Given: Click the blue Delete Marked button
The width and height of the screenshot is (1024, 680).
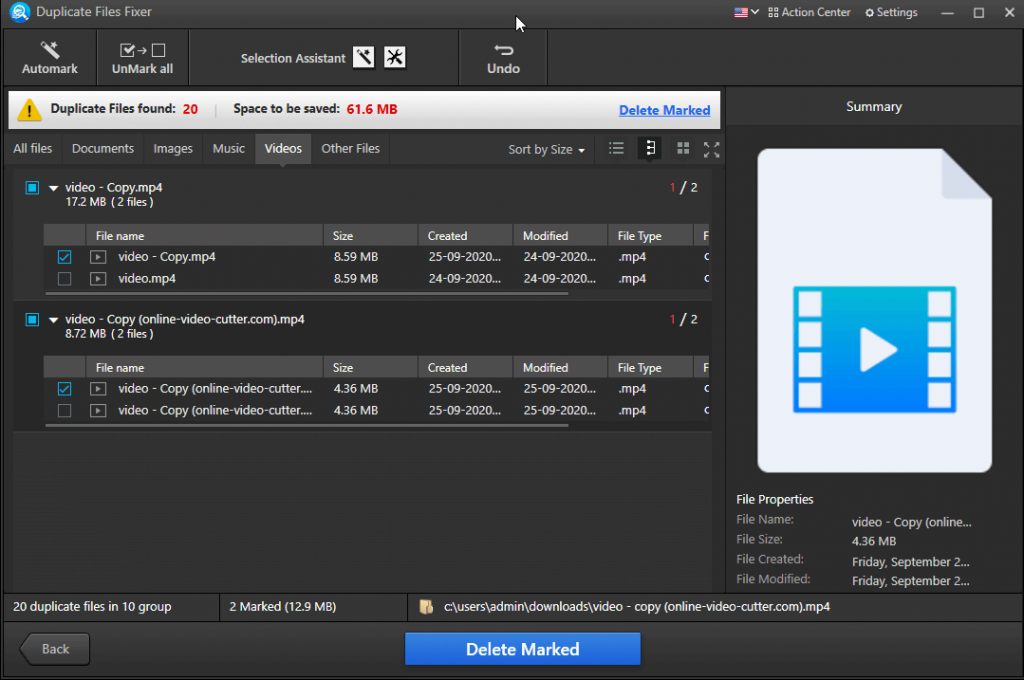Looking at the screenshot, I should pyautogui.click(x=522, y=649).
